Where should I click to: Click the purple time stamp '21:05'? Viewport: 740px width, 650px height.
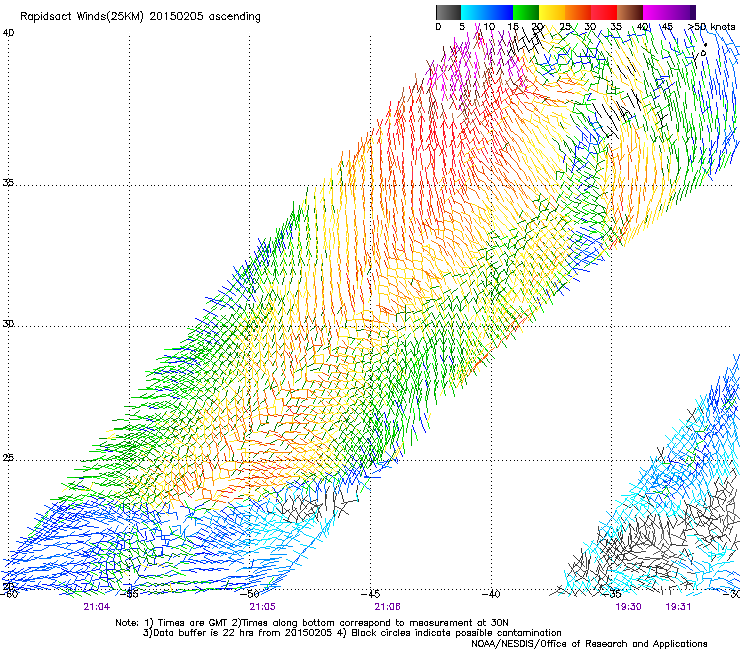click(x=262, y=607)
